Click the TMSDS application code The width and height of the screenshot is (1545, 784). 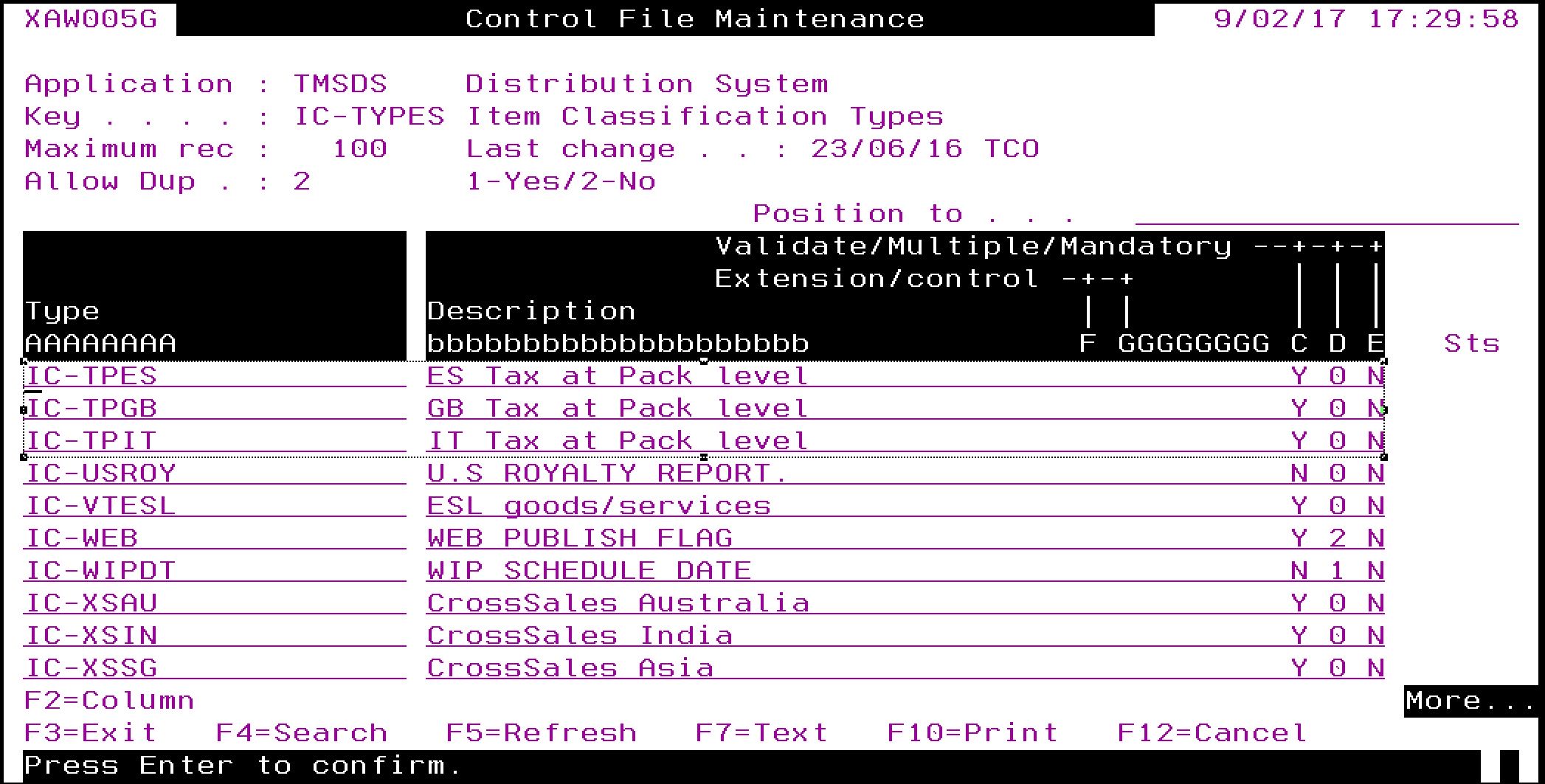[x=340, y=84]
